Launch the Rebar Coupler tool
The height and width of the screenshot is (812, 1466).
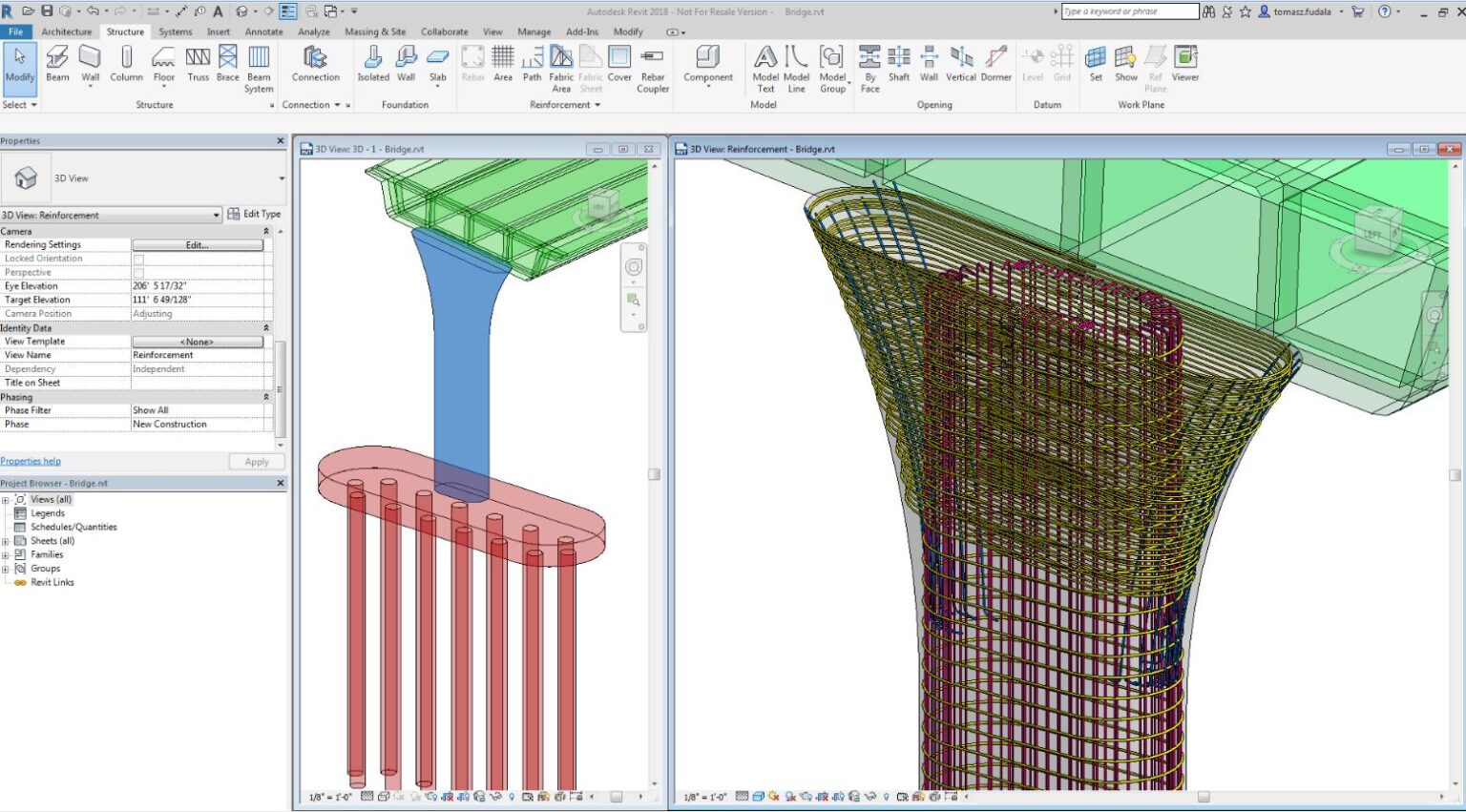coord(652,65)
